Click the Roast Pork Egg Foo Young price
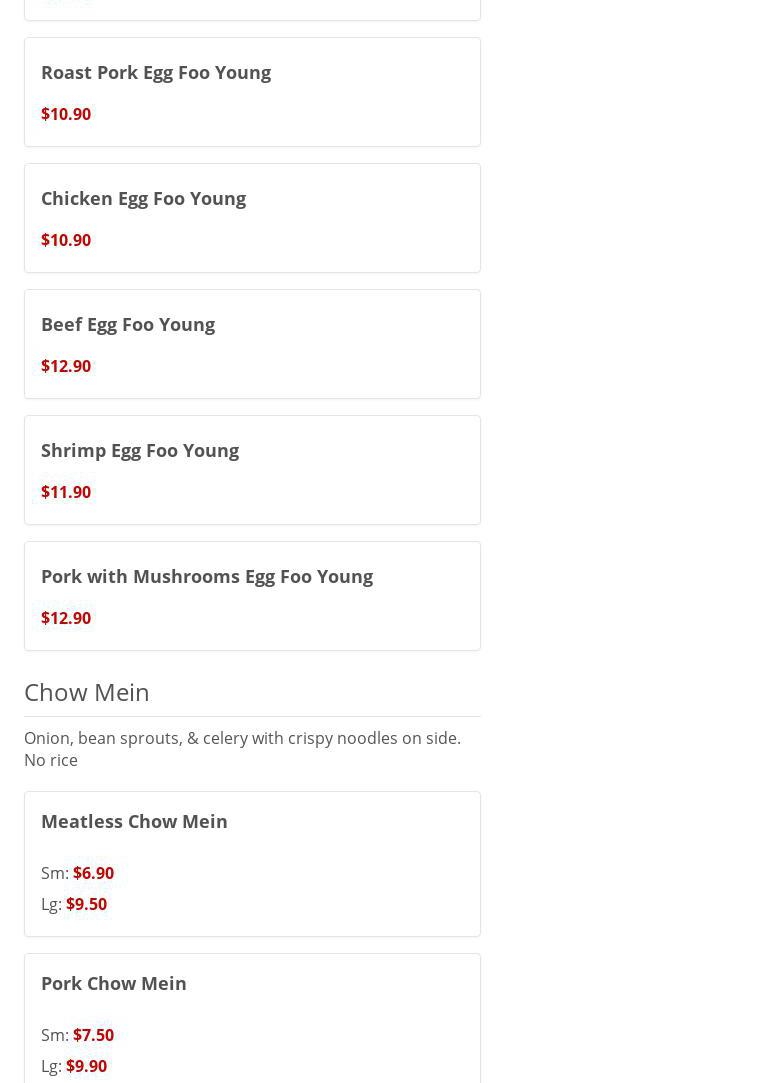The width and height of the screenshot is (770, 1083). tap(66, 114)
